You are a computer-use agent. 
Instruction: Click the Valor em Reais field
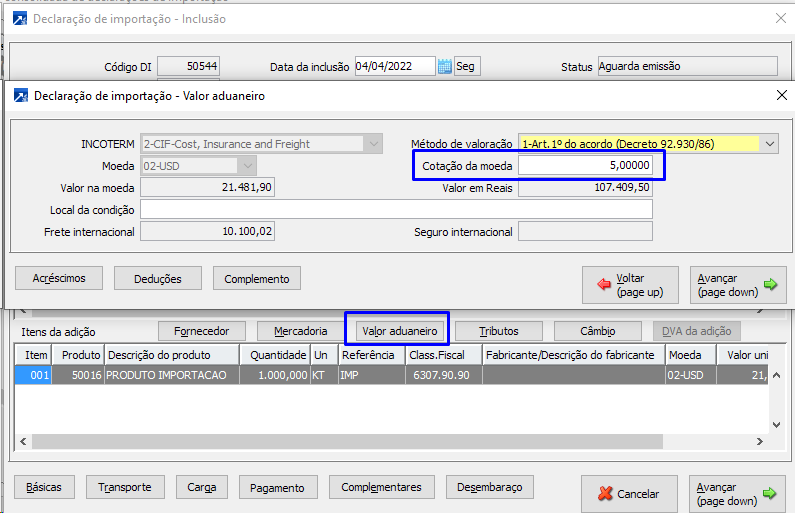coord(585,188)
